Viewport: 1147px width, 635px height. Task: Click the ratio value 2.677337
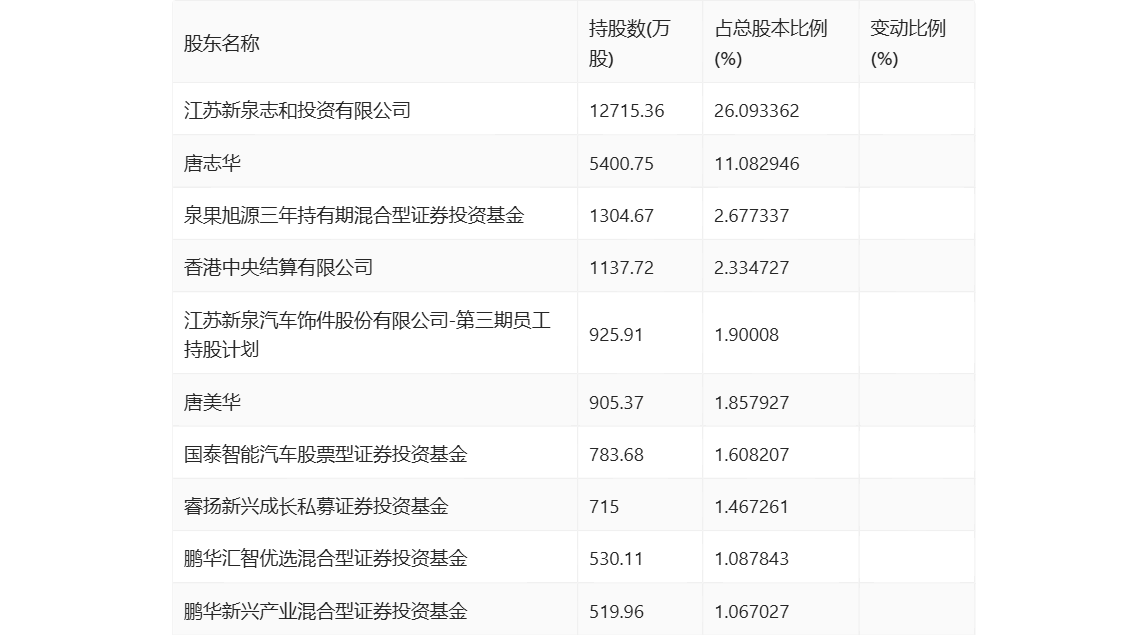[751, 216]
